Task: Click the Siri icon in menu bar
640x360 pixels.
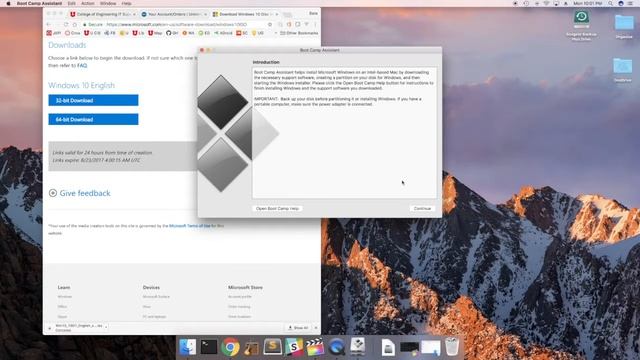Action: [620, 3]
